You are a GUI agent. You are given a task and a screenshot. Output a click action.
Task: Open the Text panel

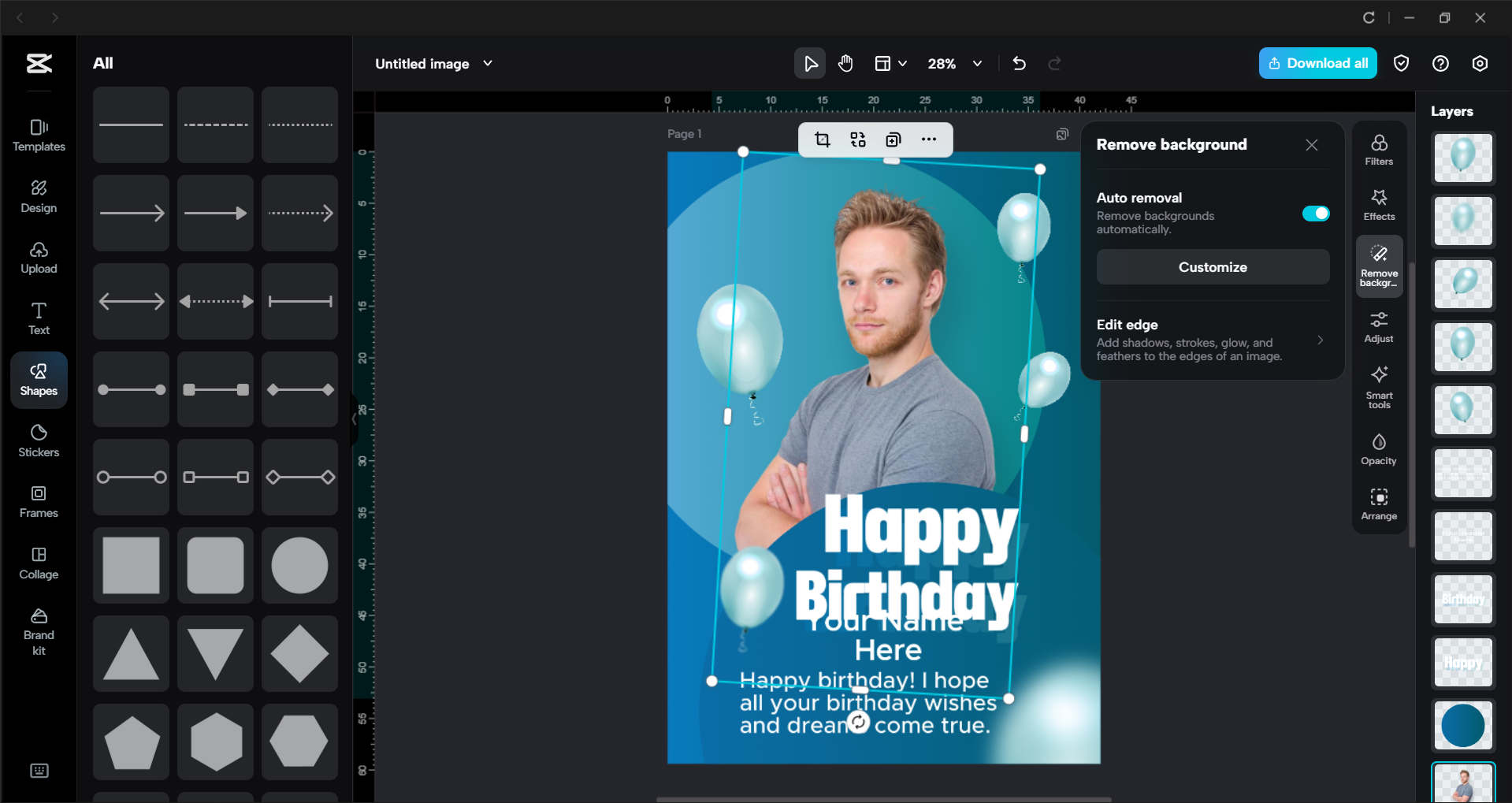[x=38, y=318]
